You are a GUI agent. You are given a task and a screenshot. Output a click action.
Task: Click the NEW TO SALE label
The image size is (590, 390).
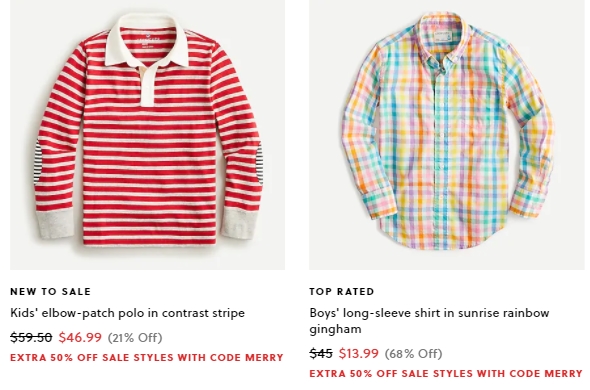tap(50, 291)
